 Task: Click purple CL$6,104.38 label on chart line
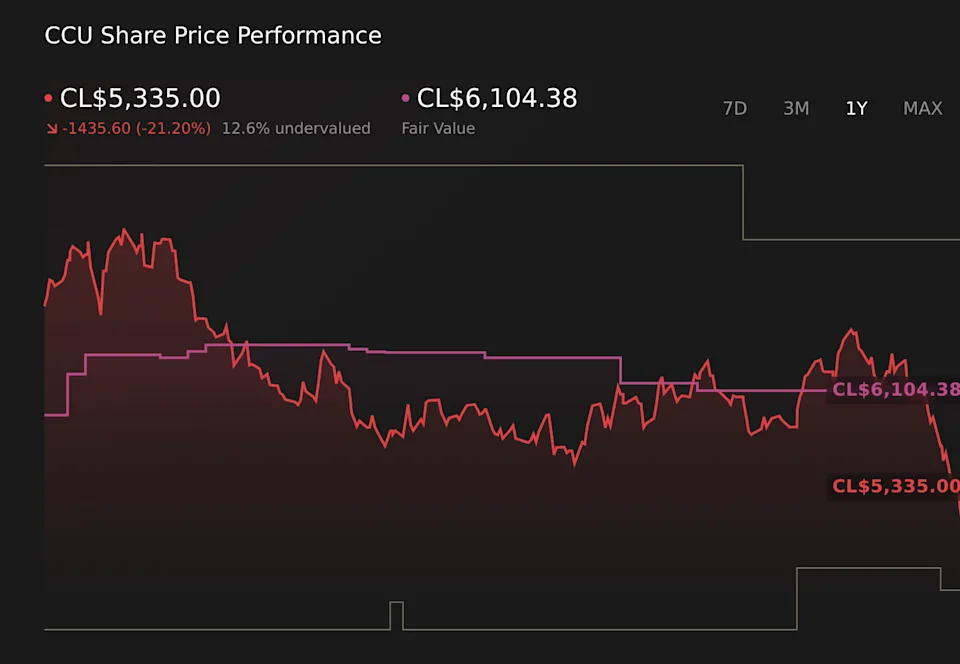[895, 389]
